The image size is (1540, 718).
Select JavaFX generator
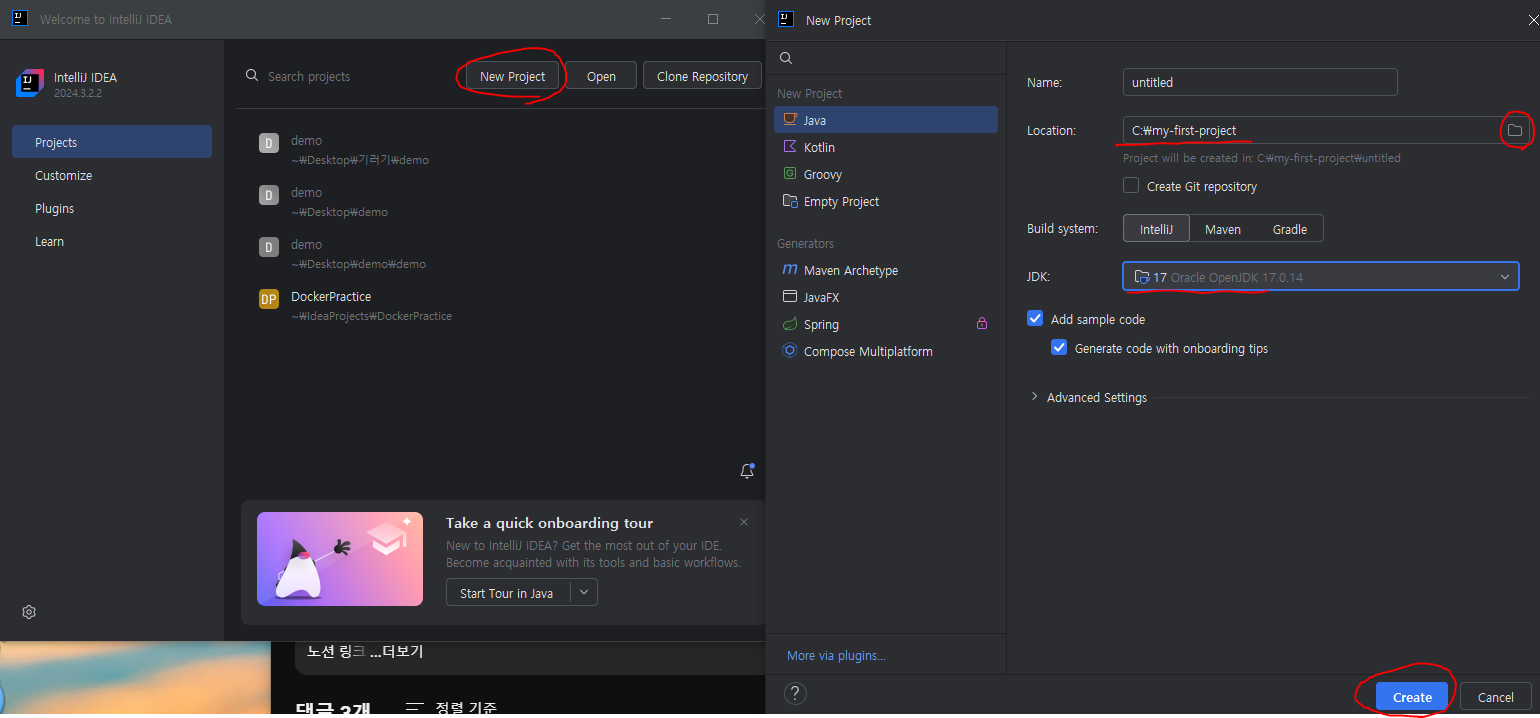(886, 297)
